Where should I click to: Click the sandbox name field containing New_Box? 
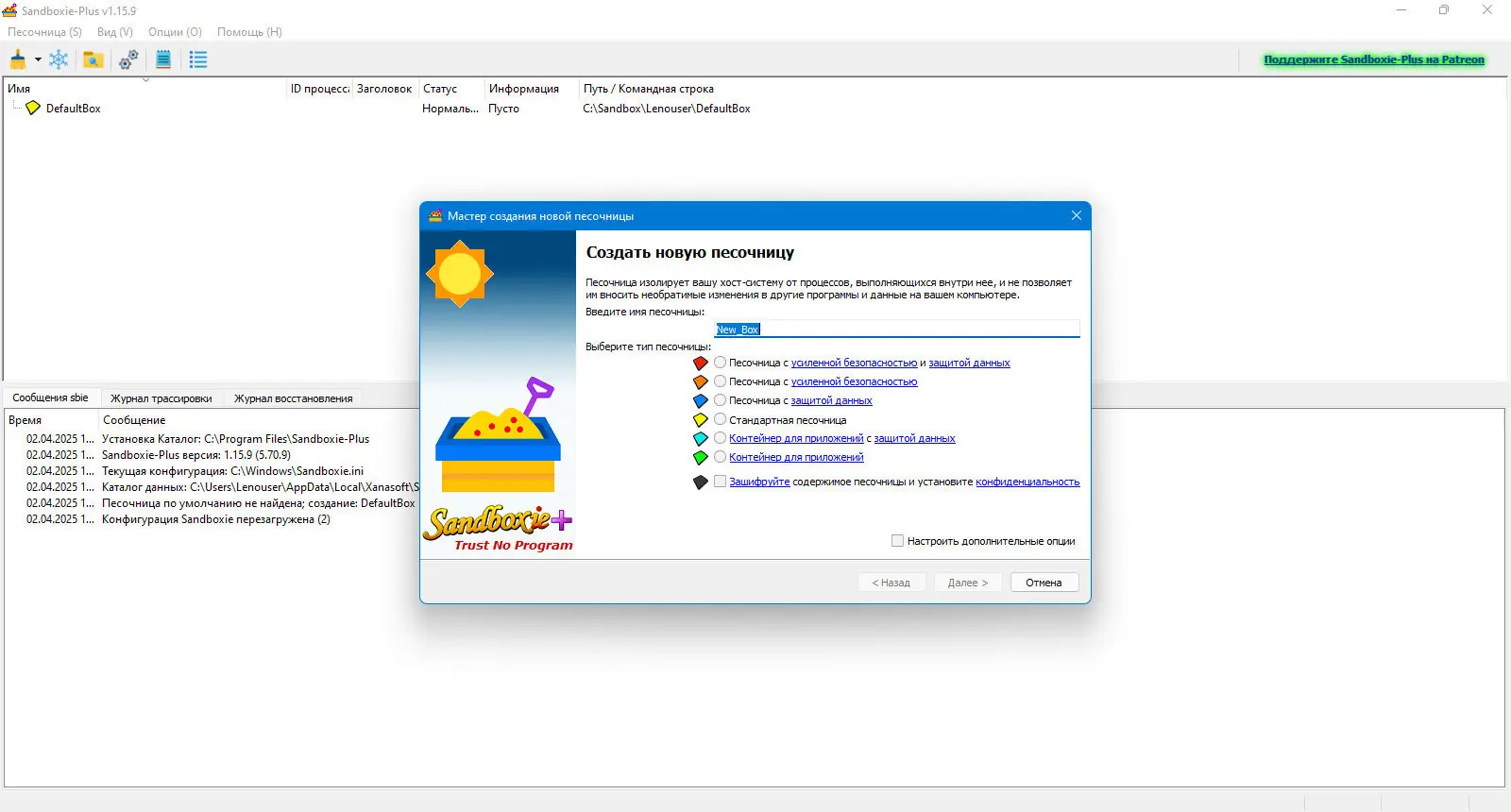point(897,329)
